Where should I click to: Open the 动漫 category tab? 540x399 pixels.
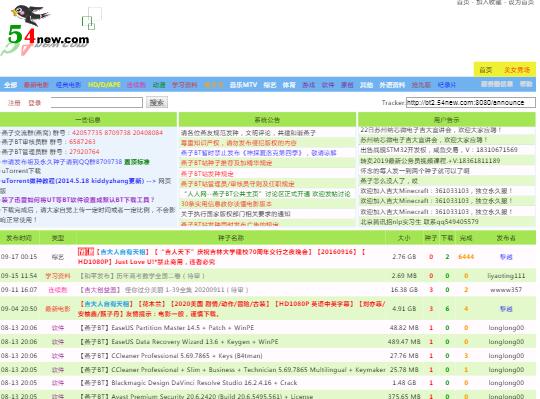(x=159, y=85)
